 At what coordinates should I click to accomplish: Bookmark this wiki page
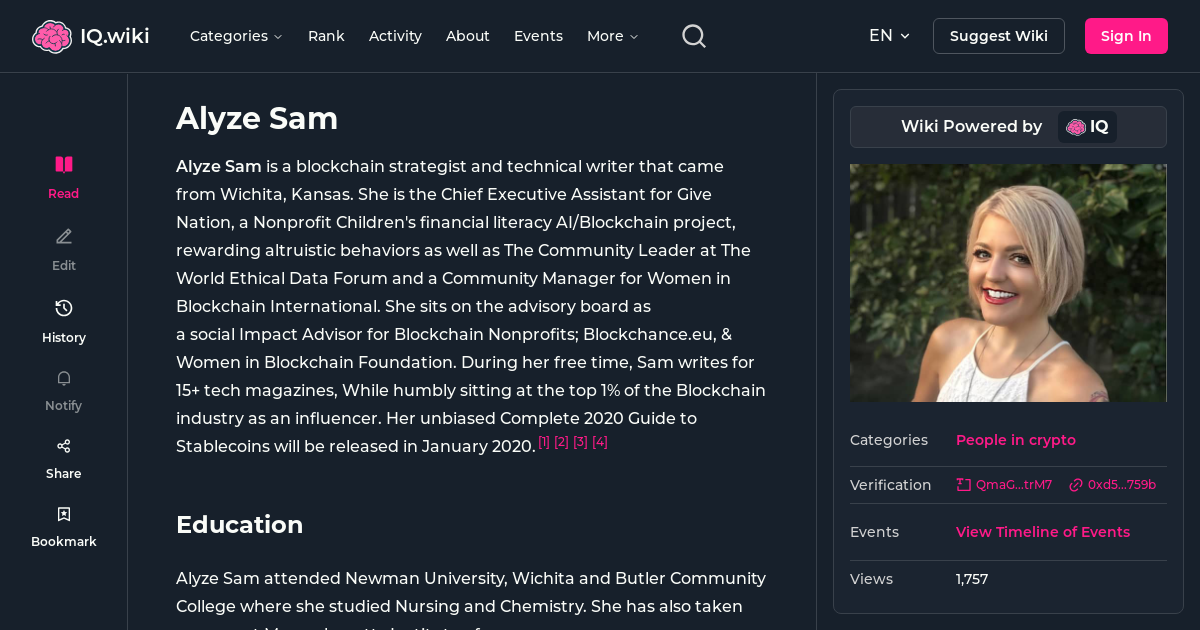[x=63, y=513]
